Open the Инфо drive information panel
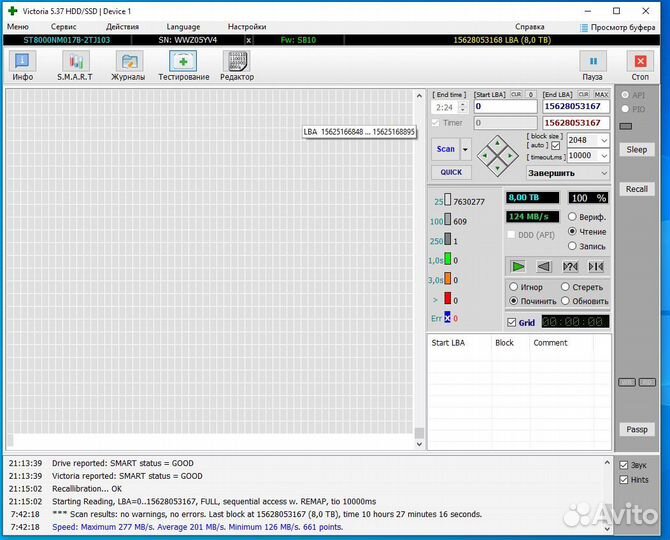This screenshot has width=670, height=540. 22,65
